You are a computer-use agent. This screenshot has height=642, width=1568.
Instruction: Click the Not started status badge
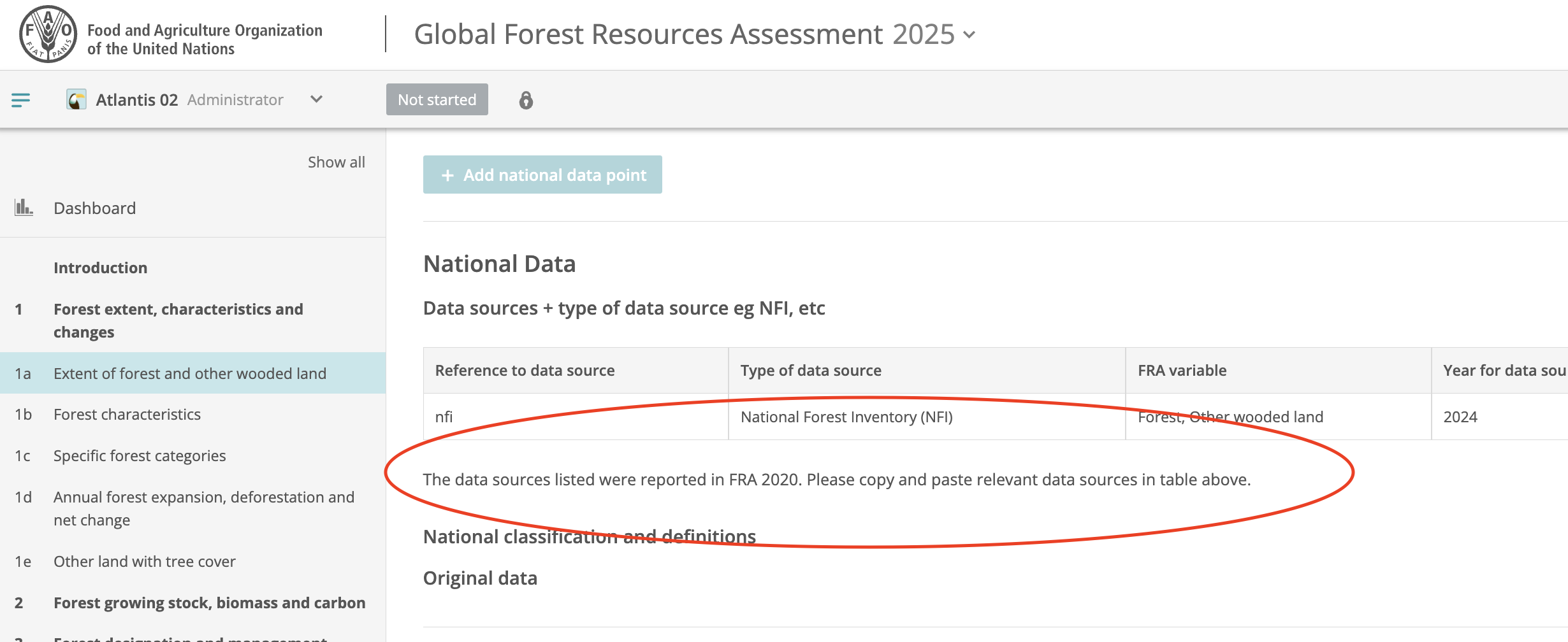437,99
